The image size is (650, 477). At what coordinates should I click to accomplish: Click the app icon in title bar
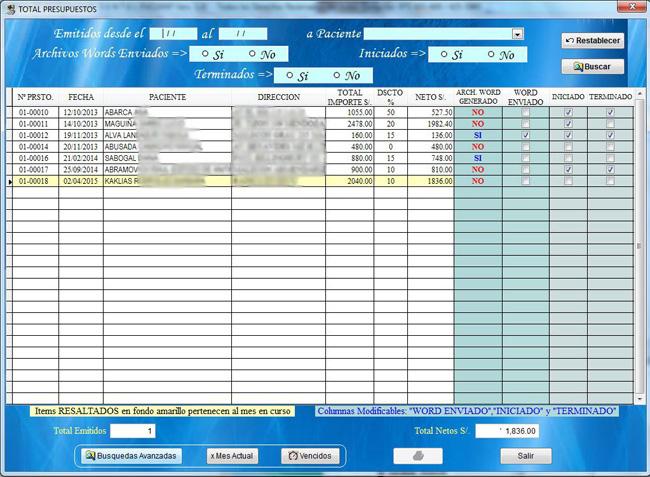click(11, 9)
